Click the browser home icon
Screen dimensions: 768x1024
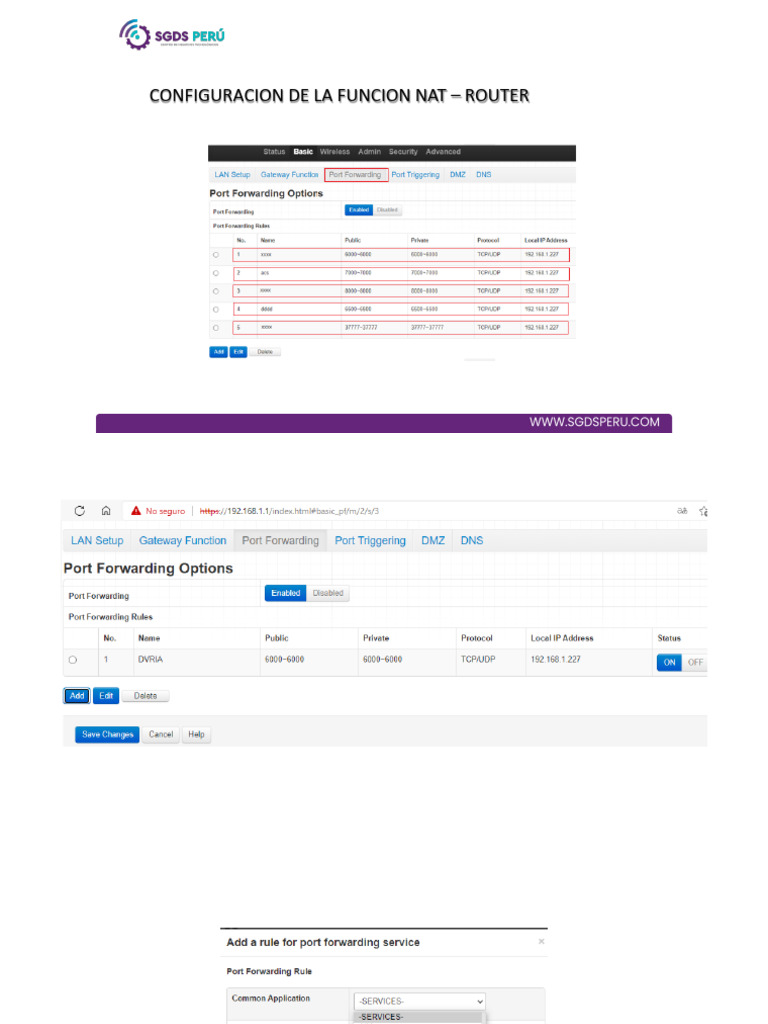106,511
